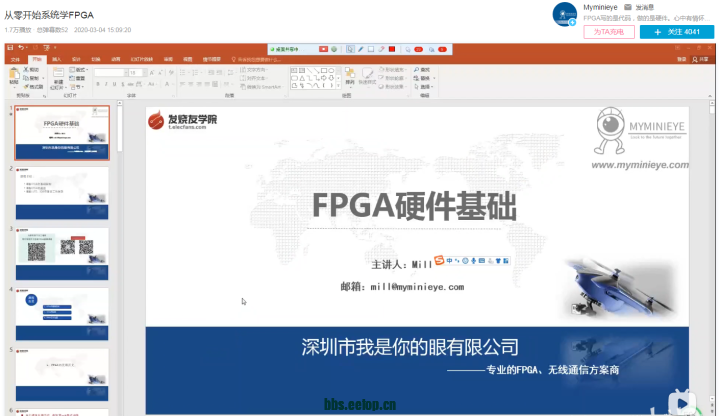Click the rectangle tool on recorder toolbar
The width and height of the screenshot is (720, 416).
pos(371,49)
